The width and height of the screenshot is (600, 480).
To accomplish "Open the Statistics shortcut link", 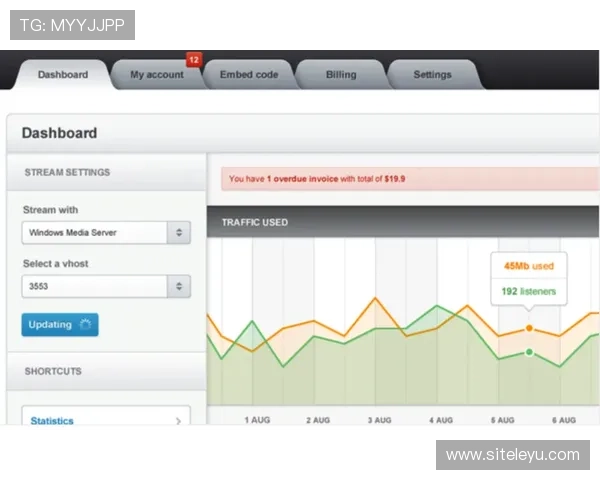I will point(52,421).
